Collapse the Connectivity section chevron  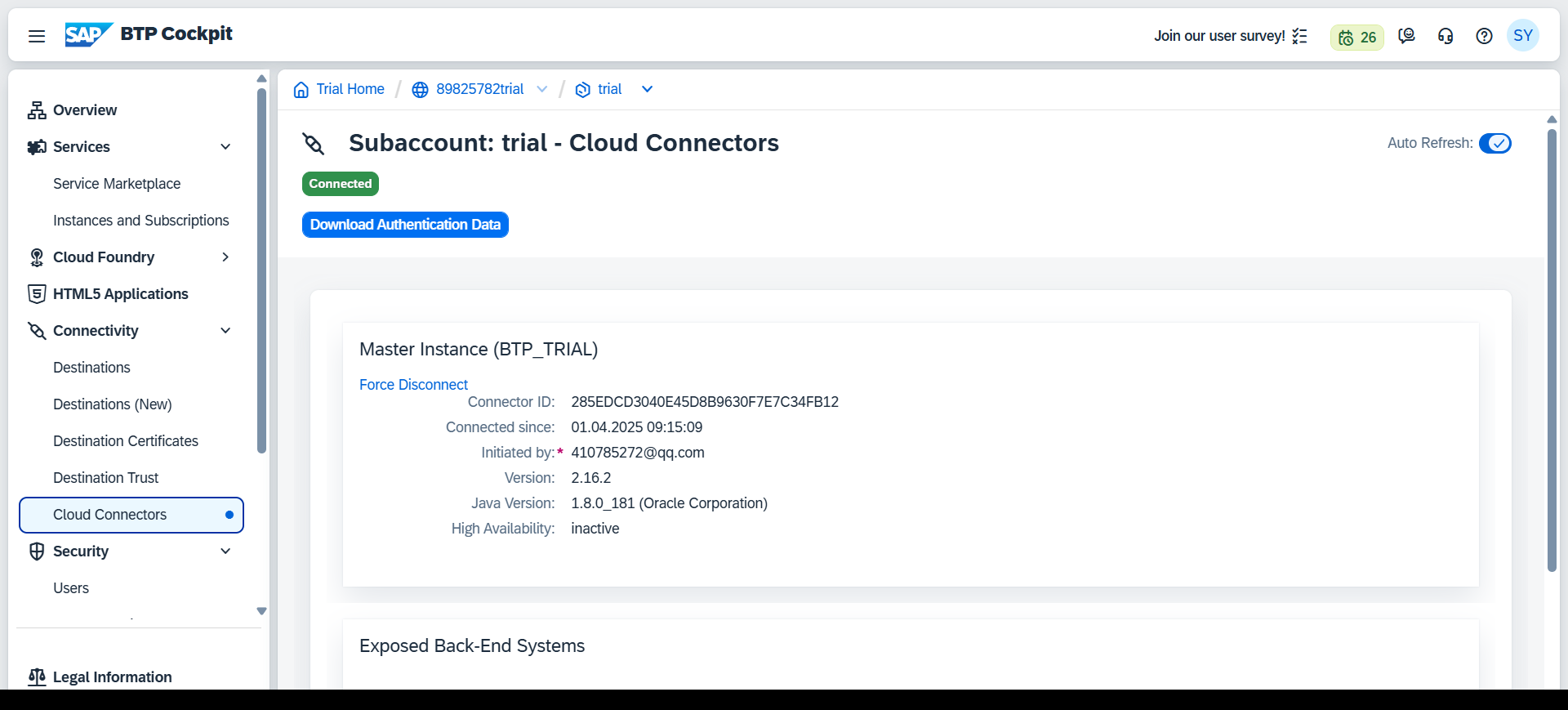coord(226,331)
